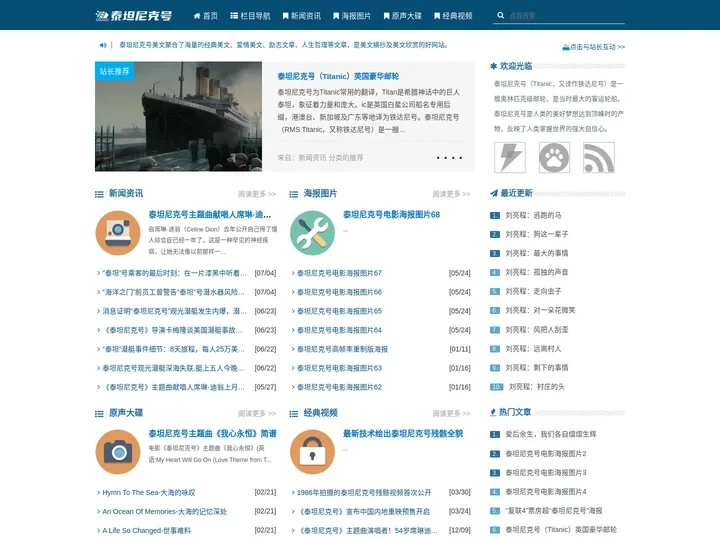720x540 pixels.
Task: Open recent update 刘亮程：村庄的头
Action: (537, 387)
